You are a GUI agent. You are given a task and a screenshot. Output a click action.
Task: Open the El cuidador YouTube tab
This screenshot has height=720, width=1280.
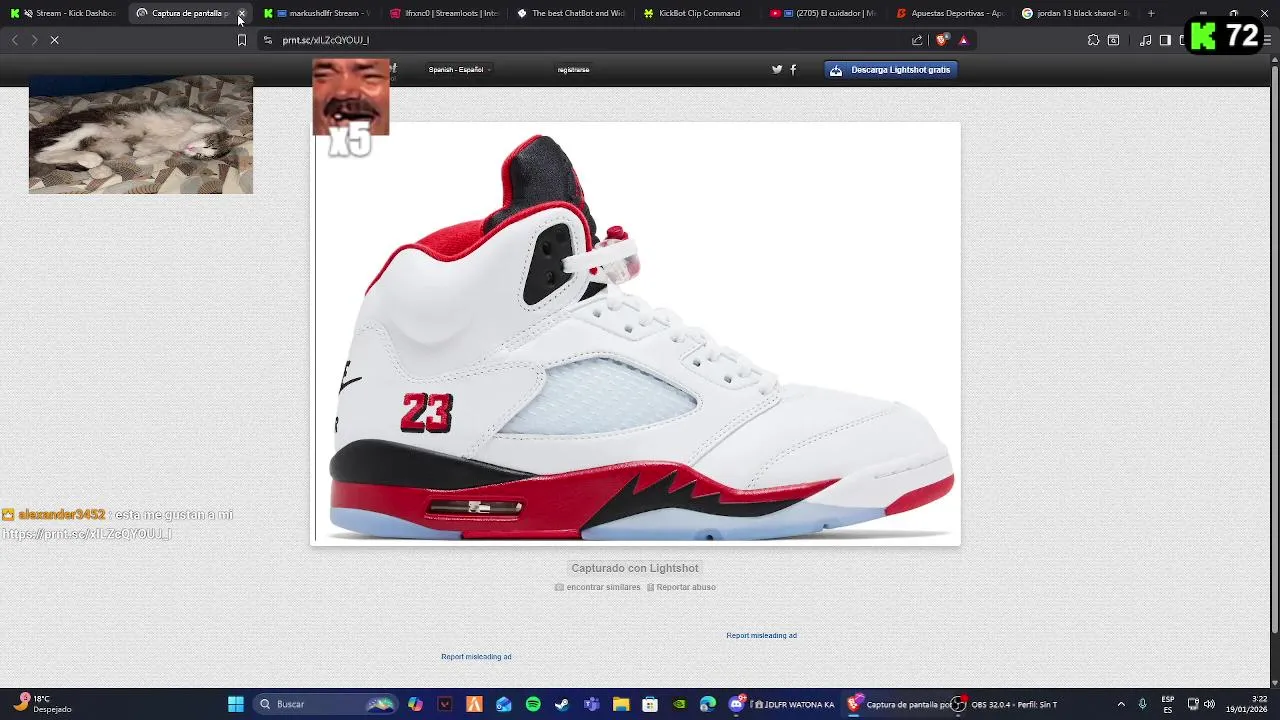(824, 13)
